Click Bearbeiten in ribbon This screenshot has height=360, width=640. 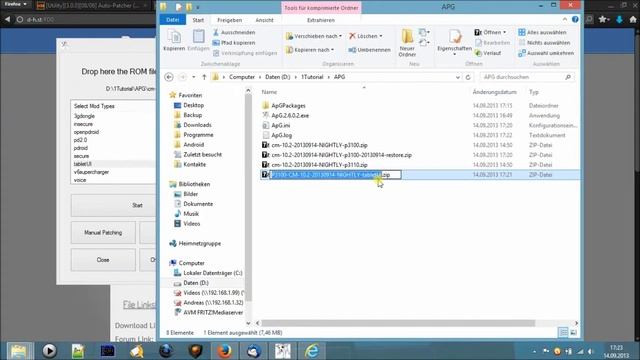point(493,42)
